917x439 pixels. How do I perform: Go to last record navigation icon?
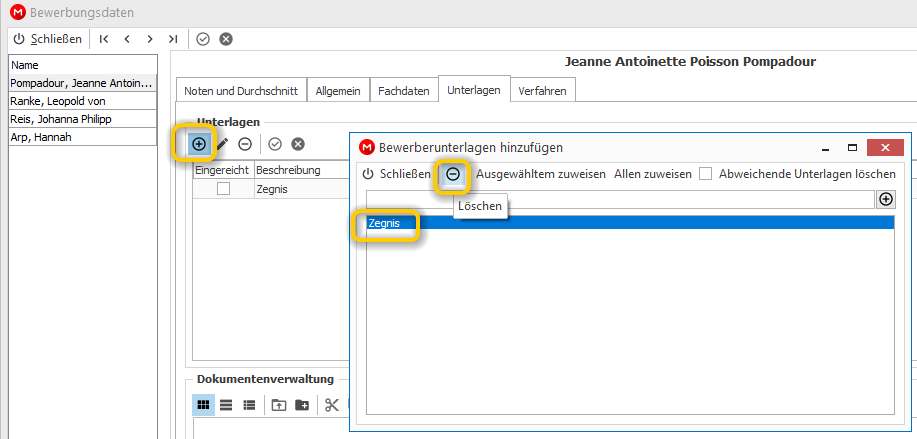[173, 39]
